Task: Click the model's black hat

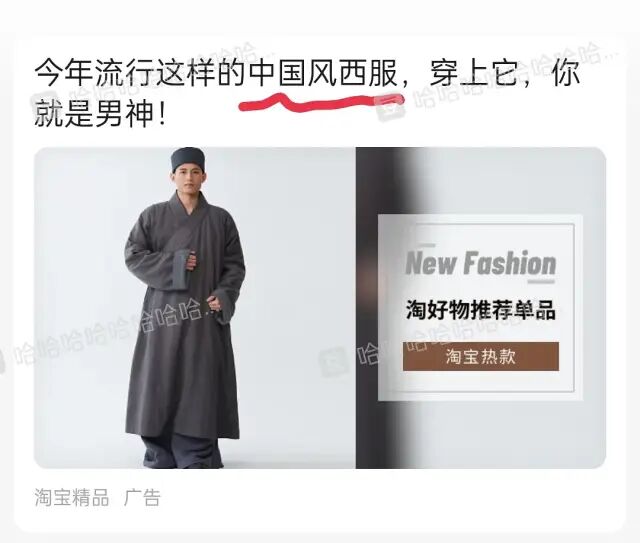Action: [188, 159]
